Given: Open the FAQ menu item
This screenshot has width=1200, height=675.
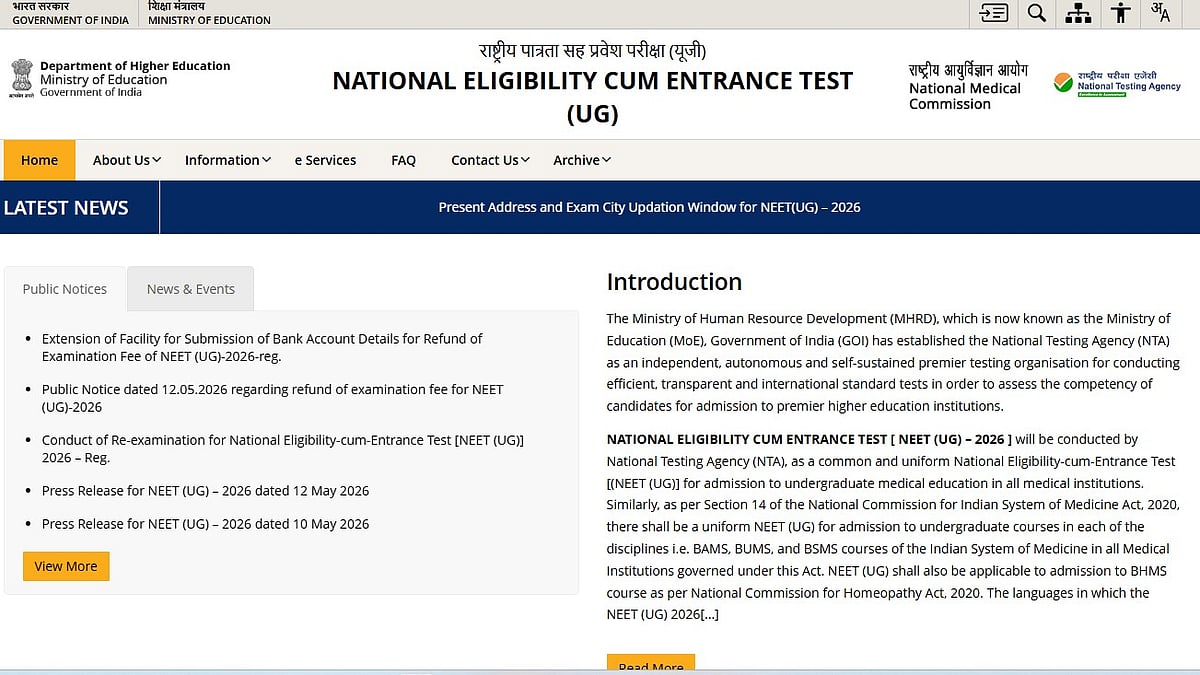Looking at the screenshot, I should point(403,160).
